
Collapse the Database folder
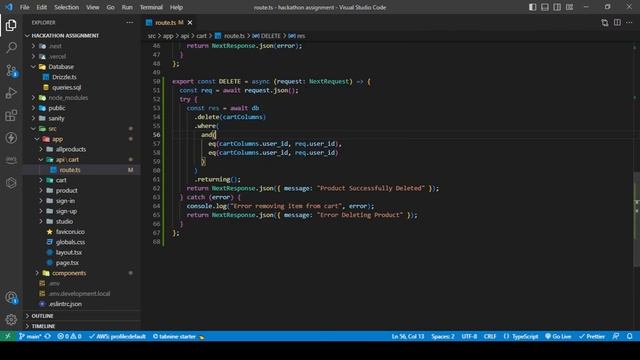[x=61, y=67]
